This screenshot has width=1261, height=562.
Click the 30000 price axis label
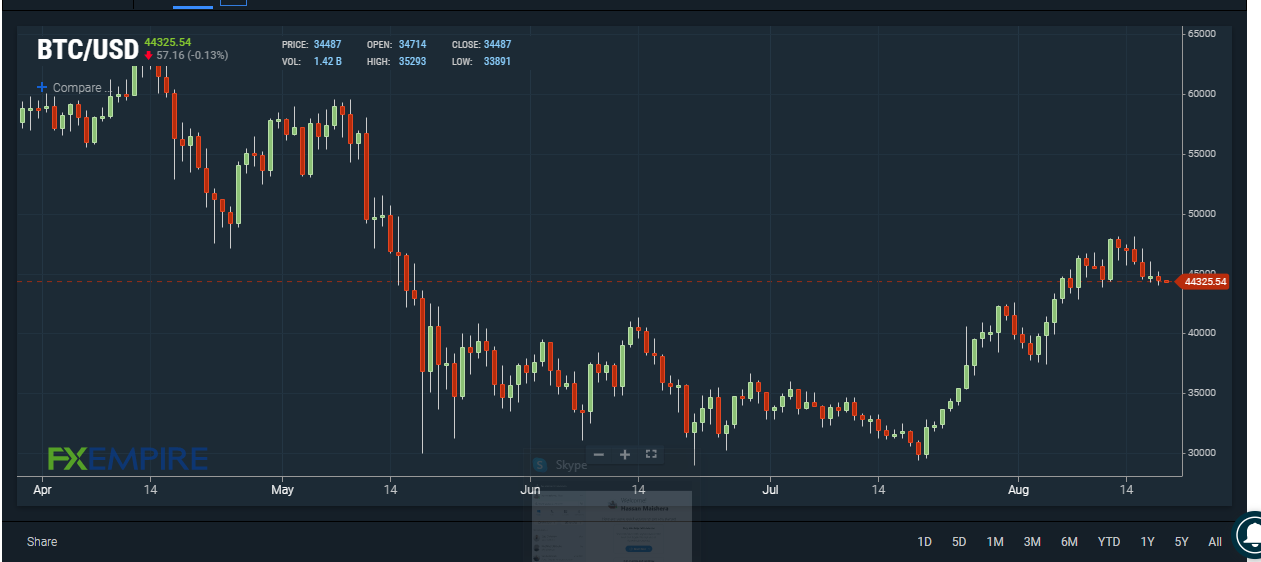(1201, 453)
